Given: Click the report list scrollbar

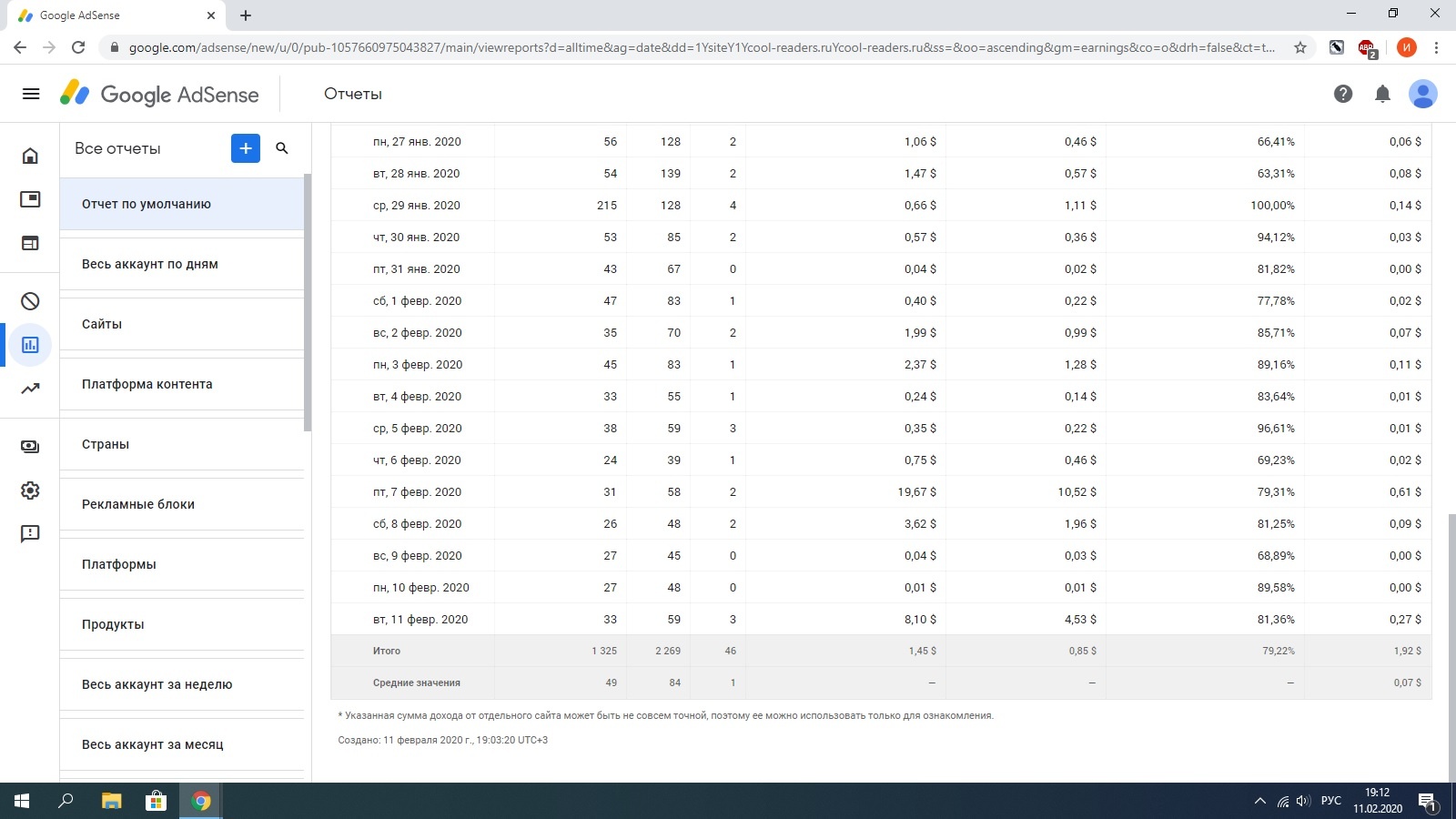Looking at the screenshot, I should coord(308,302).
